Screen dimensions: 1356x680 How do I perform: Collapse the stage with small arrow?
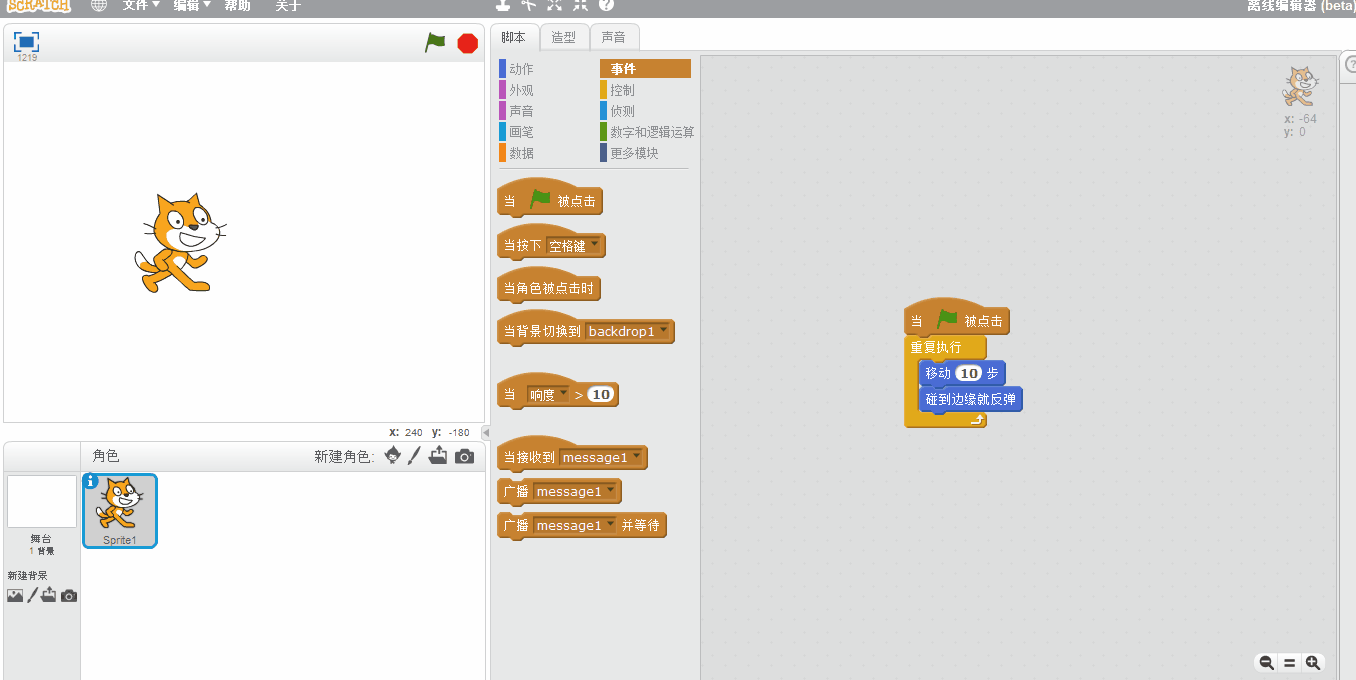pyautogui.click(x=486, y=433)
